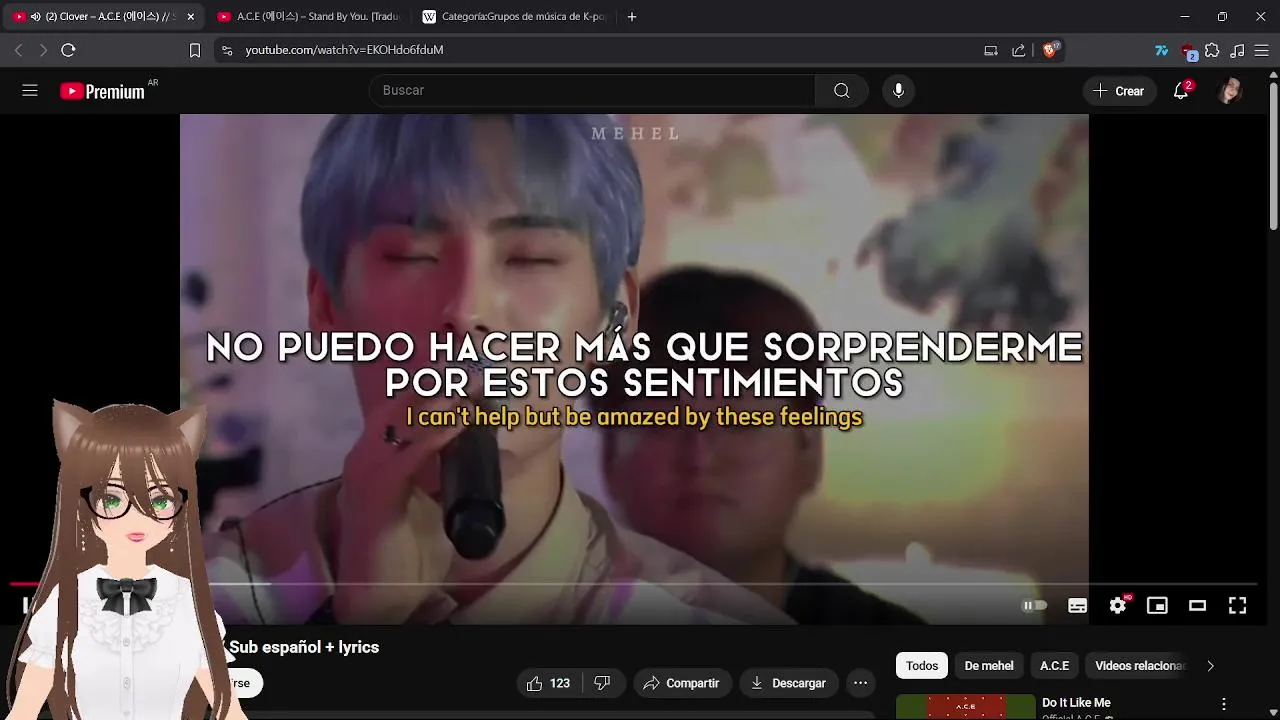Bookmark this page with bookmark icon
The image size is (1280, 720).
(x=195, y=50)
